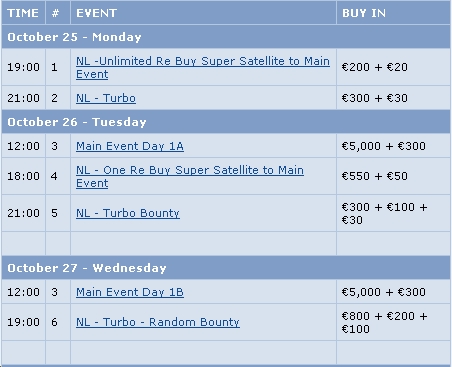
Task: Click the €200 + €20 buy-in cell
Action: click(393, 67)
